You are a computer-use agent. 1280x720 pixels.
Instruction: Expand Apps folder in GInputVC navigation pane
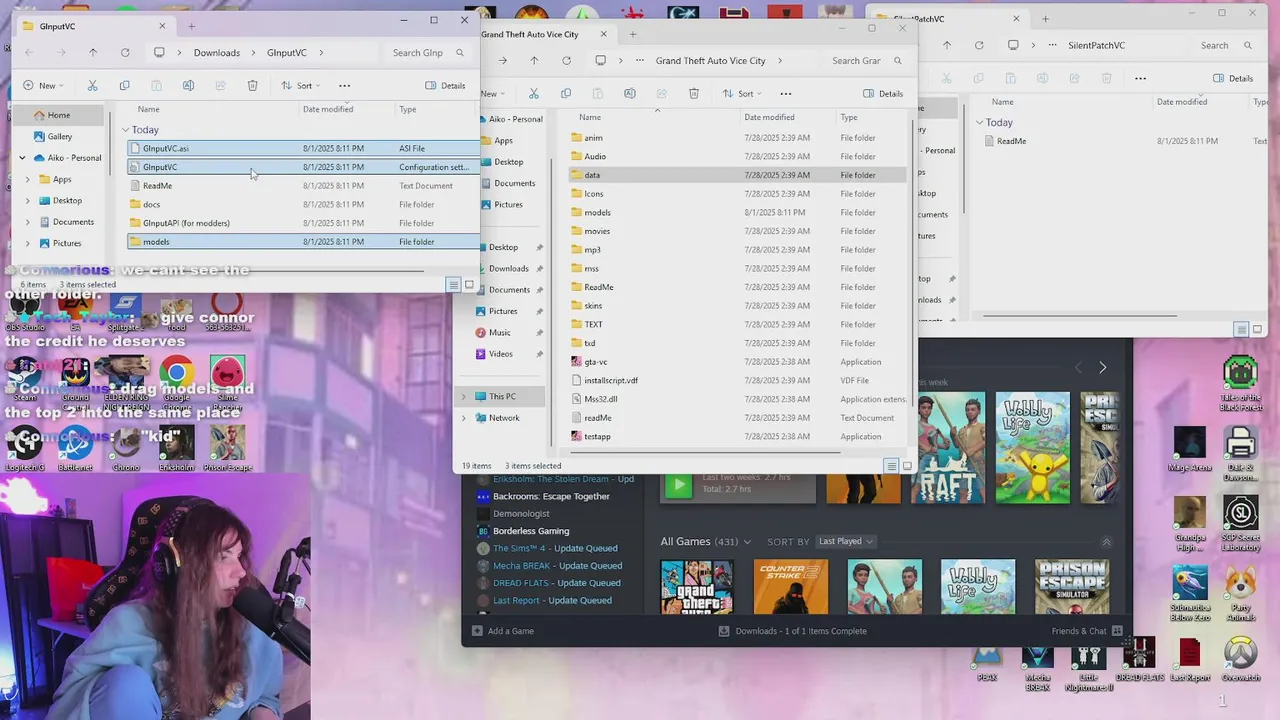point(28,180)
